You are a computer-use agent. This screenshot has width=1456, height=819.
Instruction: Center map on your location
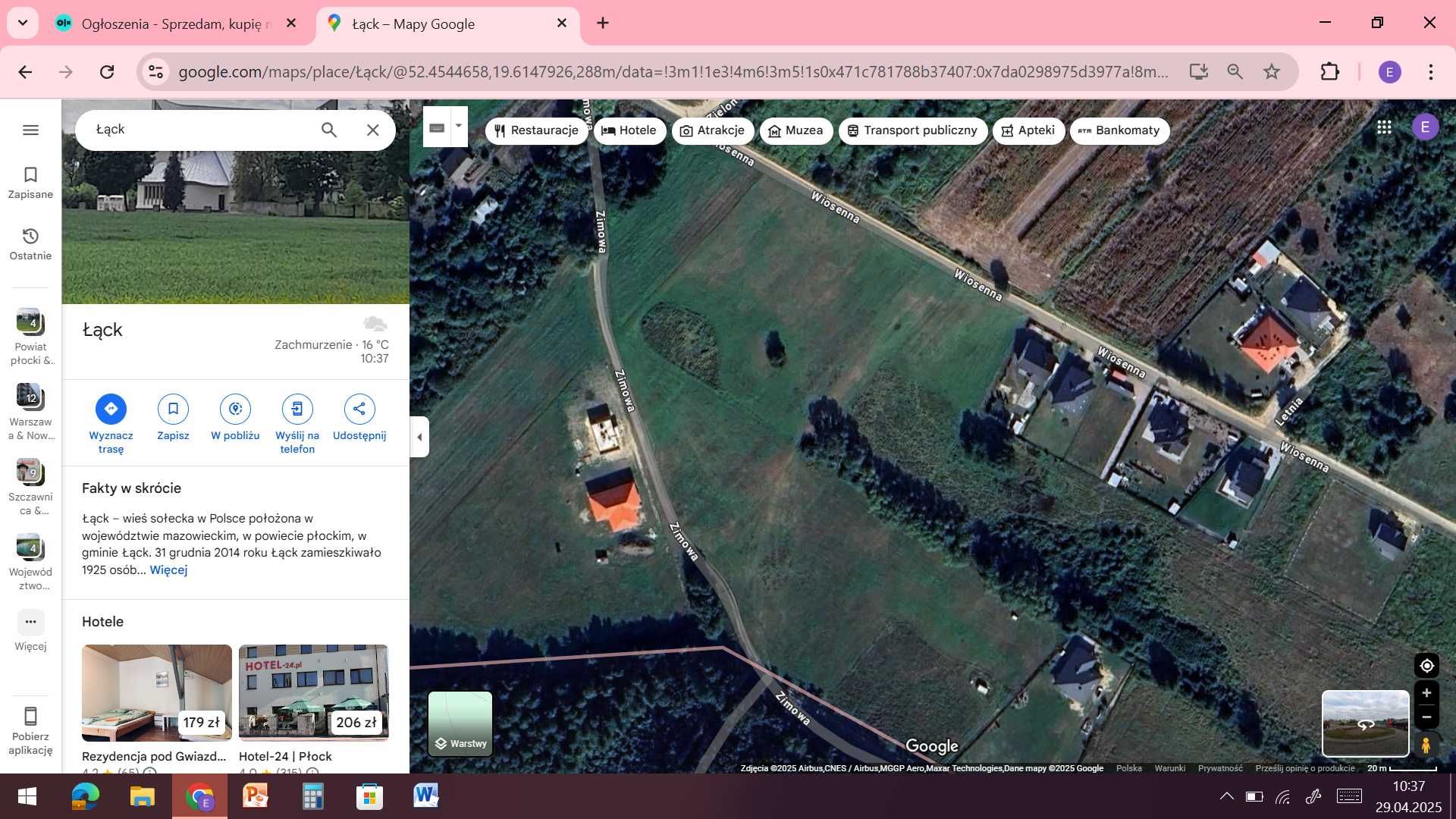point(1426,666)
